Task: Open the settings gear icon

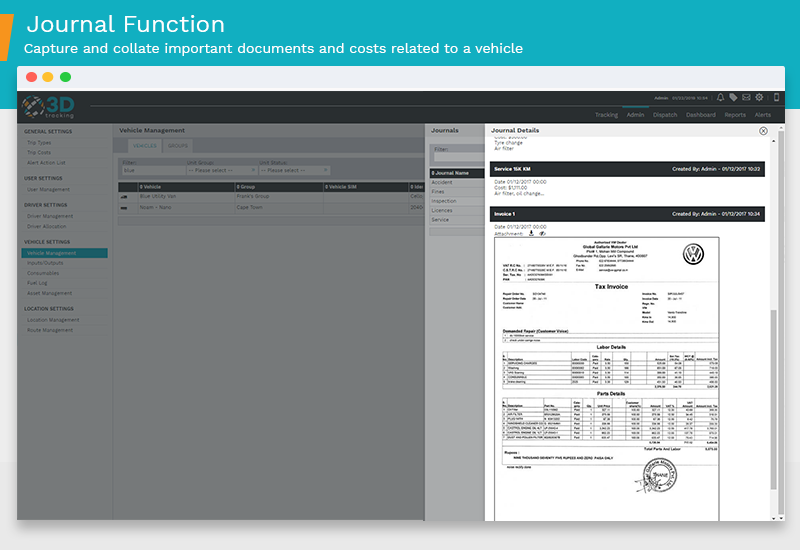Action: [759, 98]
